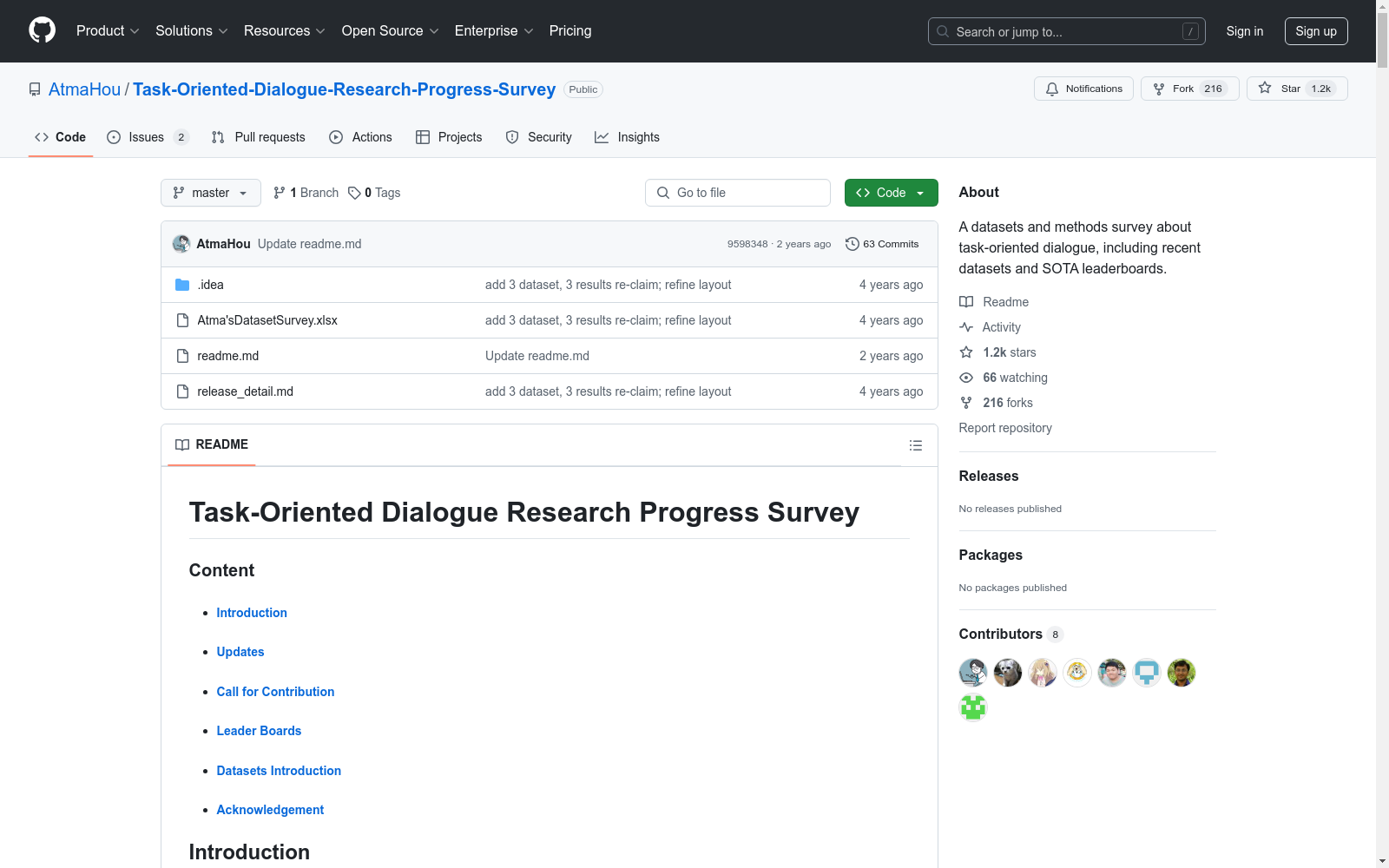Screen dimensions: 1389x868
Task: Open the green Code dropdown
Action: coord(891,193)
